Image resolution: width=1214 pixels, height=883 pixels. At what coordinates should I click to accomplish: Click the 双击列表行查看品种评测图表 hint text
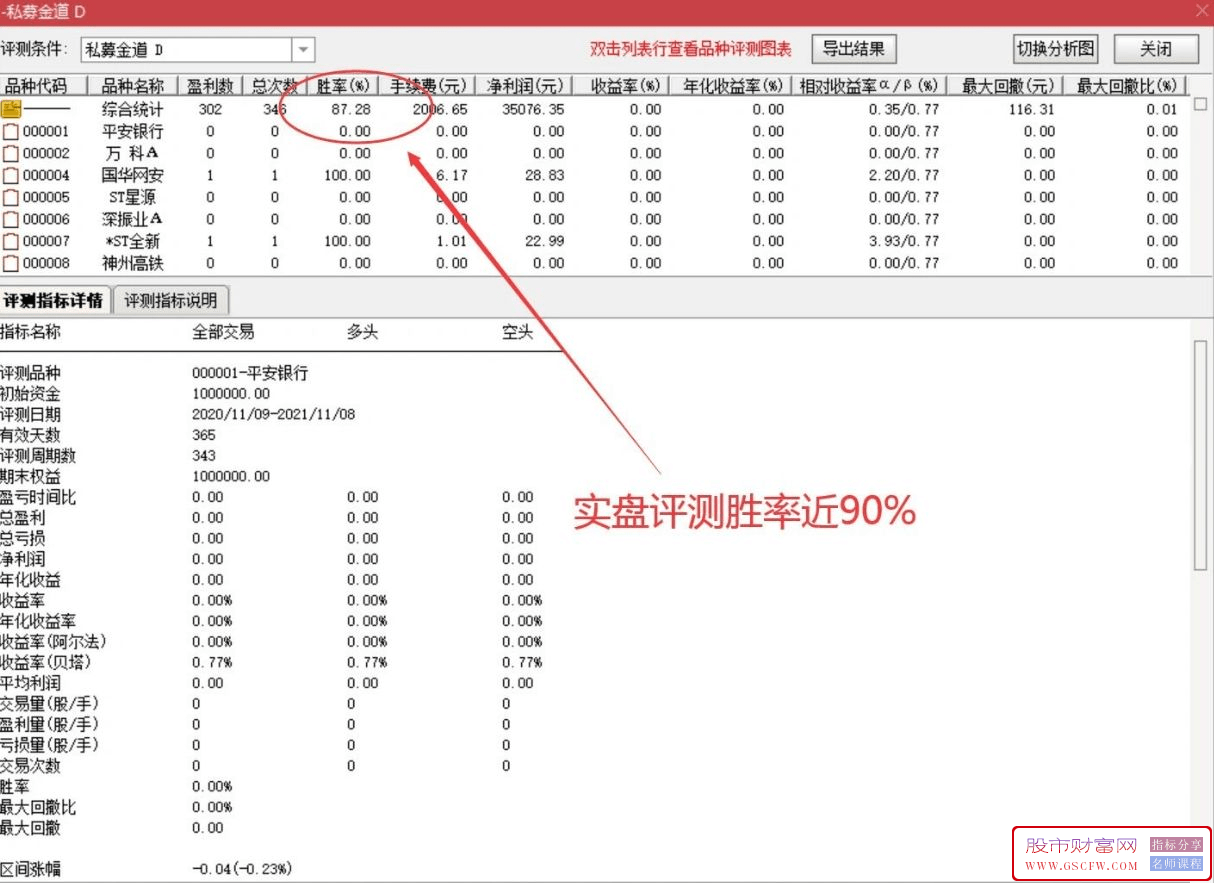(x=690, y=49)
